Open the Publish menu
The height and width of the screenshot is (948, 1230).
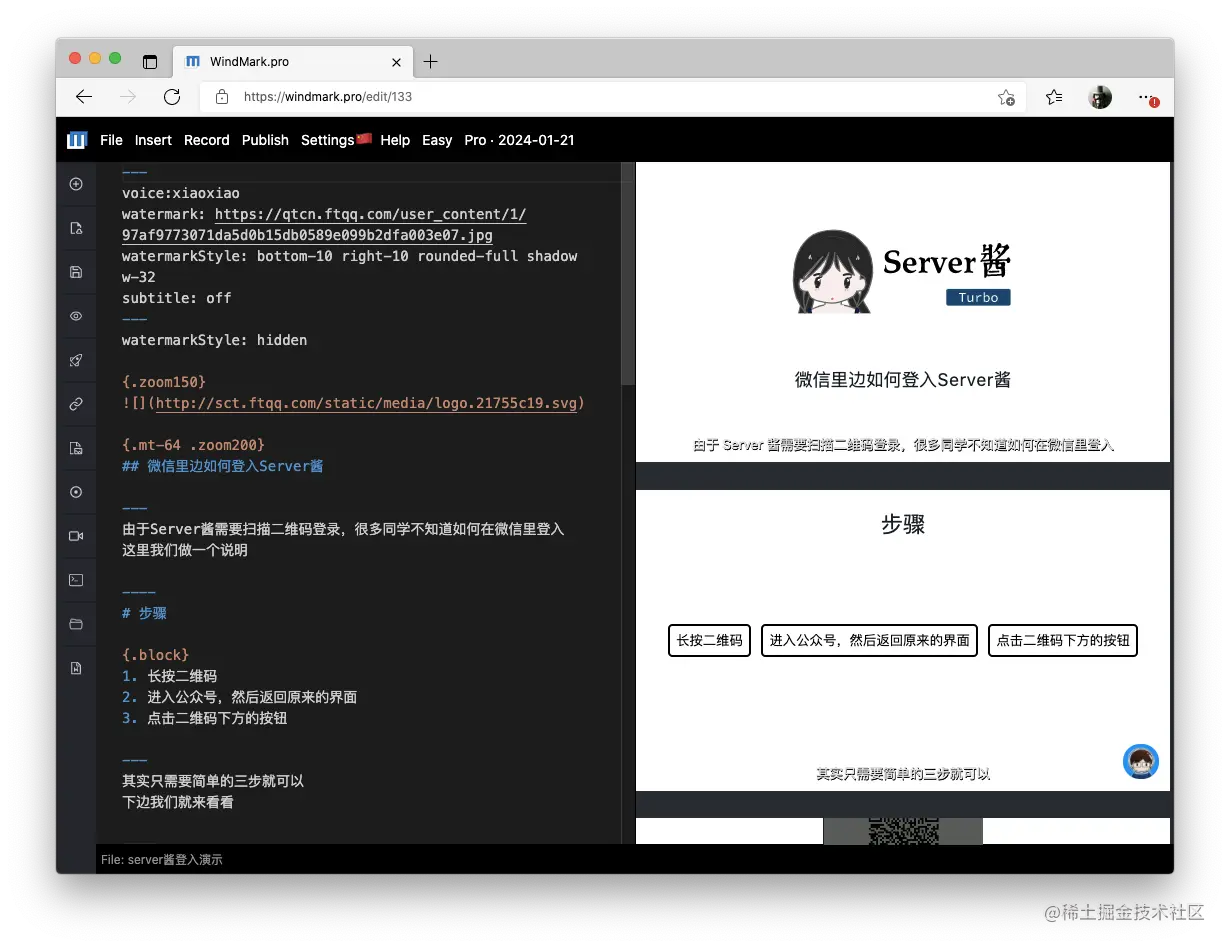(265, 140)
